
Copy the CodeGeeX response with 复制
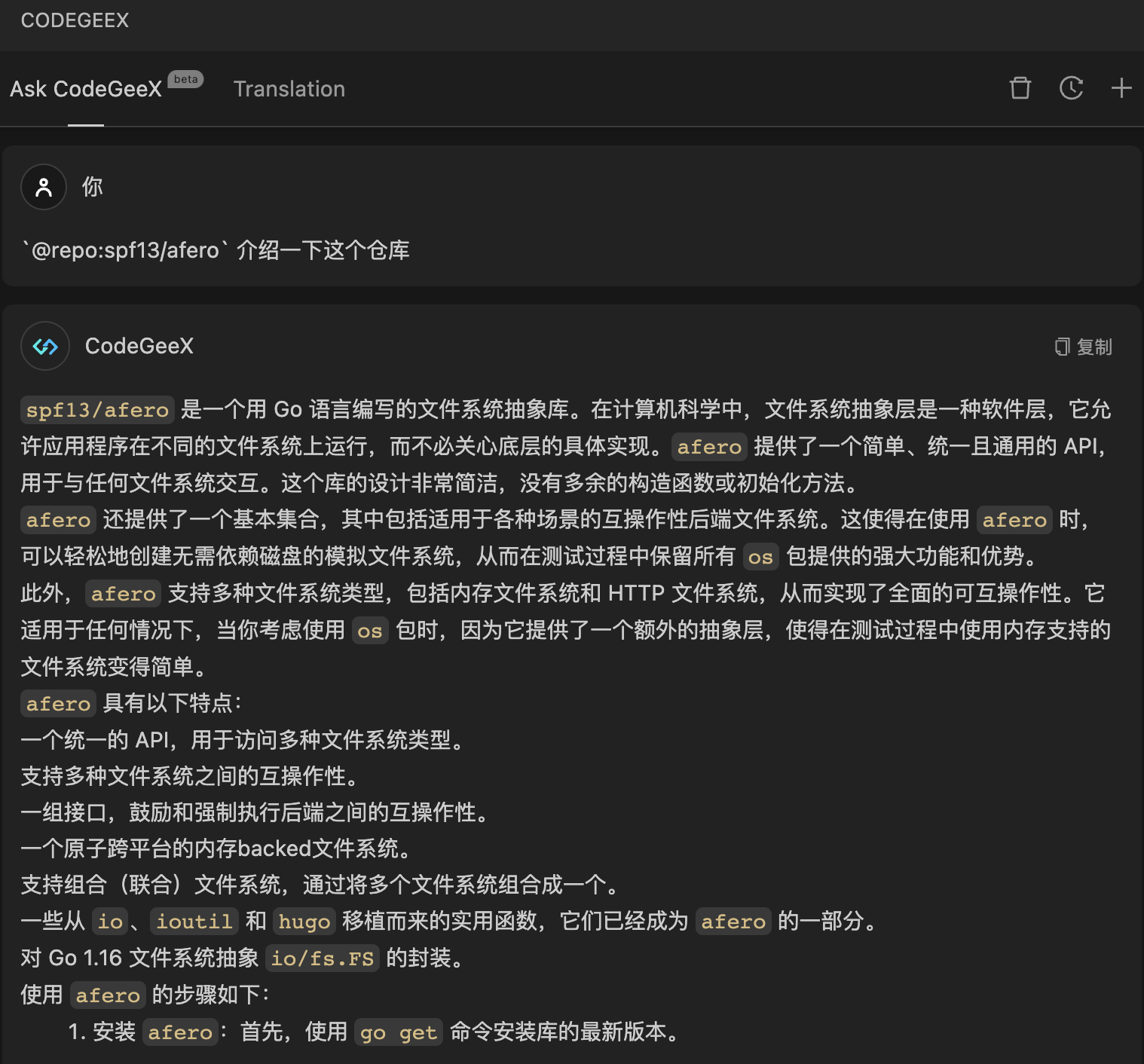coord(1084,347)
